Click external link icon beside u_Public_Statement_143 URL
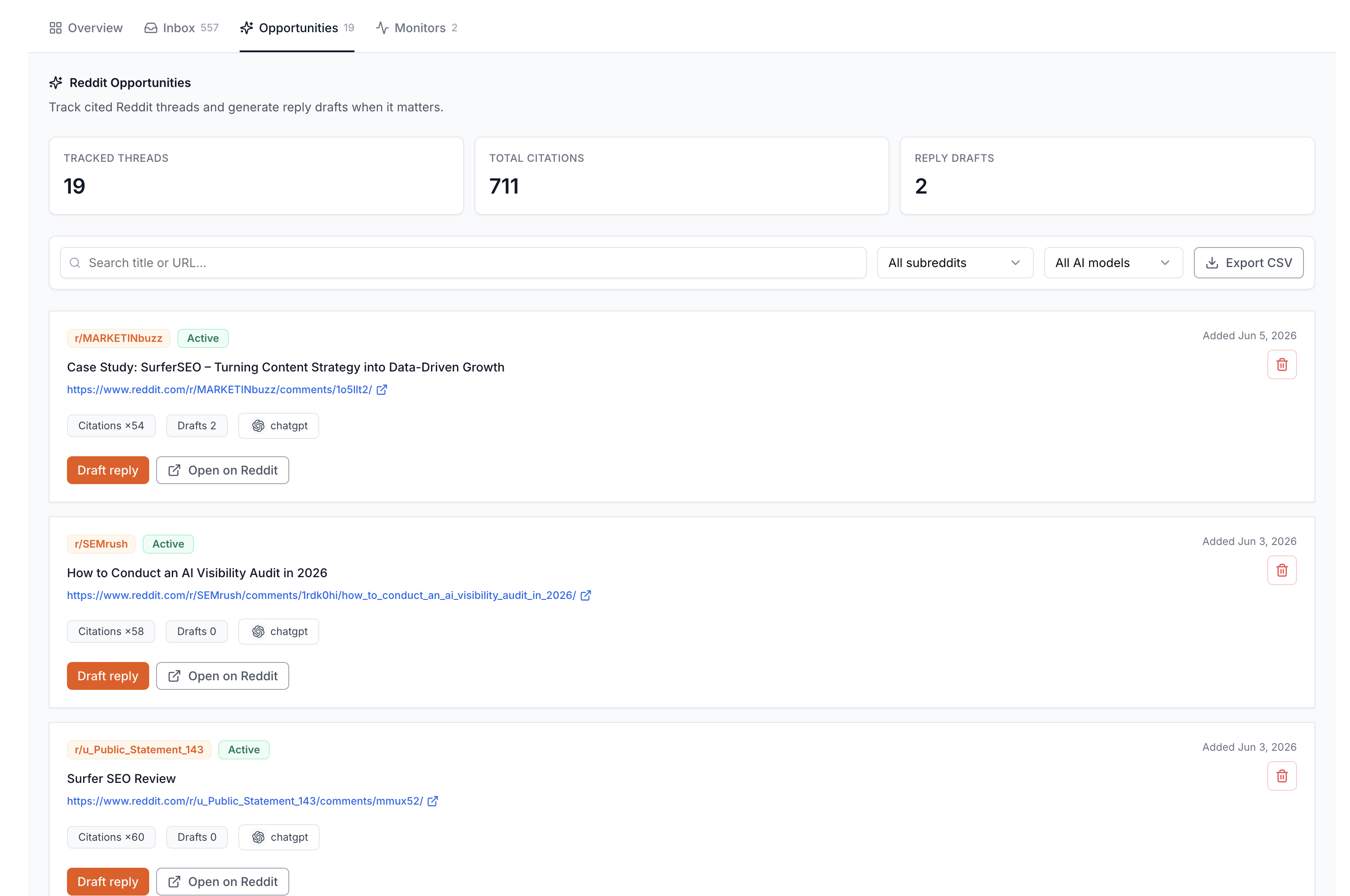1350x896 pixels. (x=433, y=801)
